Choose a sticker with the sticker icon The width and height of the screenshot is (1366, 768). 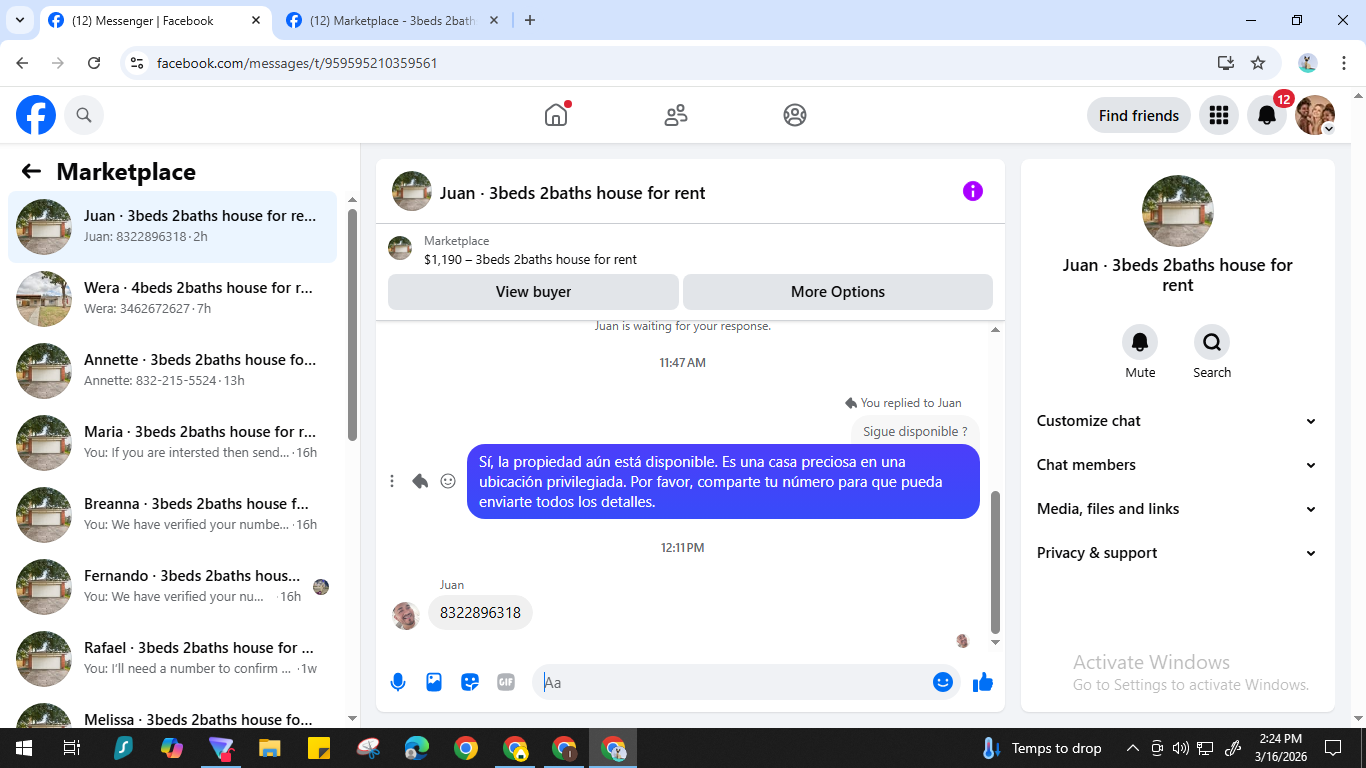click(x=470, y=682)
